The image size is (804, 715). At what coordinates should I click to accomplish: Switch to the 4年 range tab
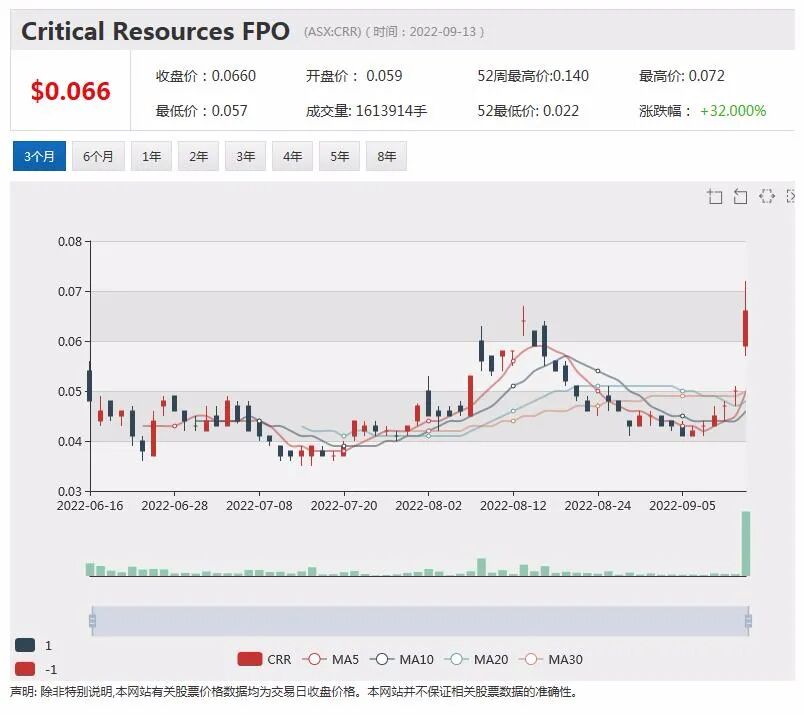click(292, 156)
